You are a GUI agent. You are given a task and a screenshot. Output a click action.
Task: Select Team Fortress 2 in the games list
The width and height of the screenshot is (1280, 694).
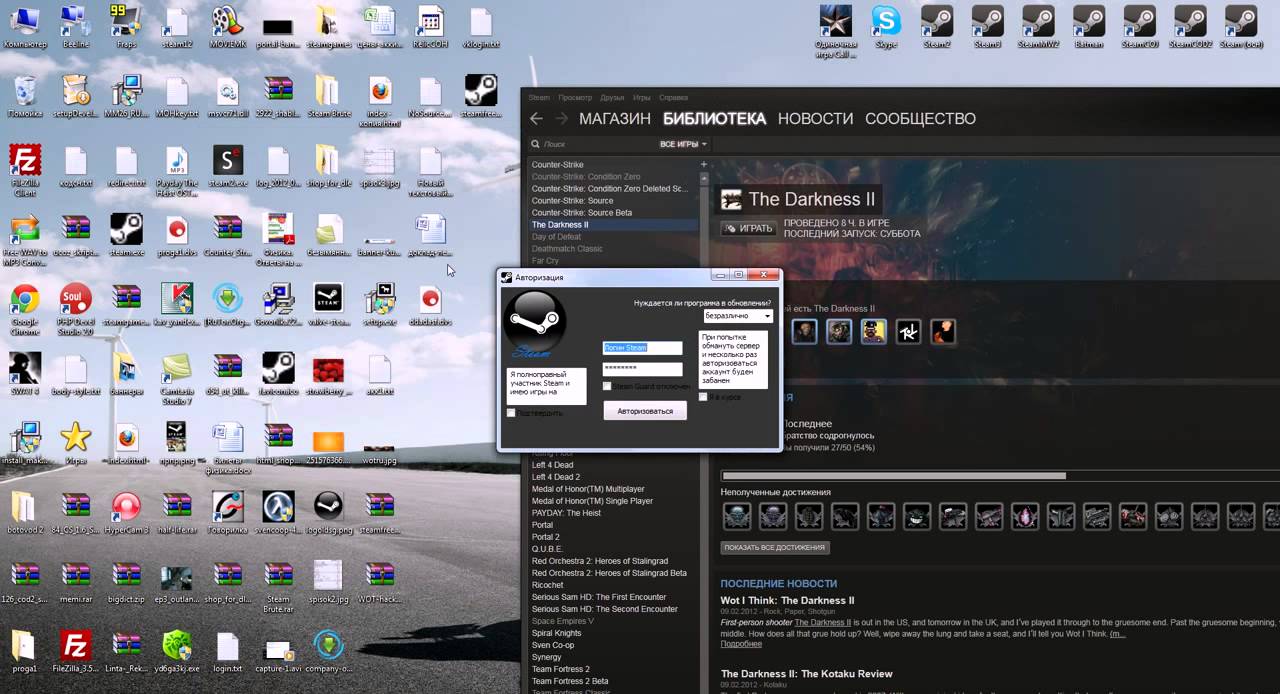coord(561,669)
